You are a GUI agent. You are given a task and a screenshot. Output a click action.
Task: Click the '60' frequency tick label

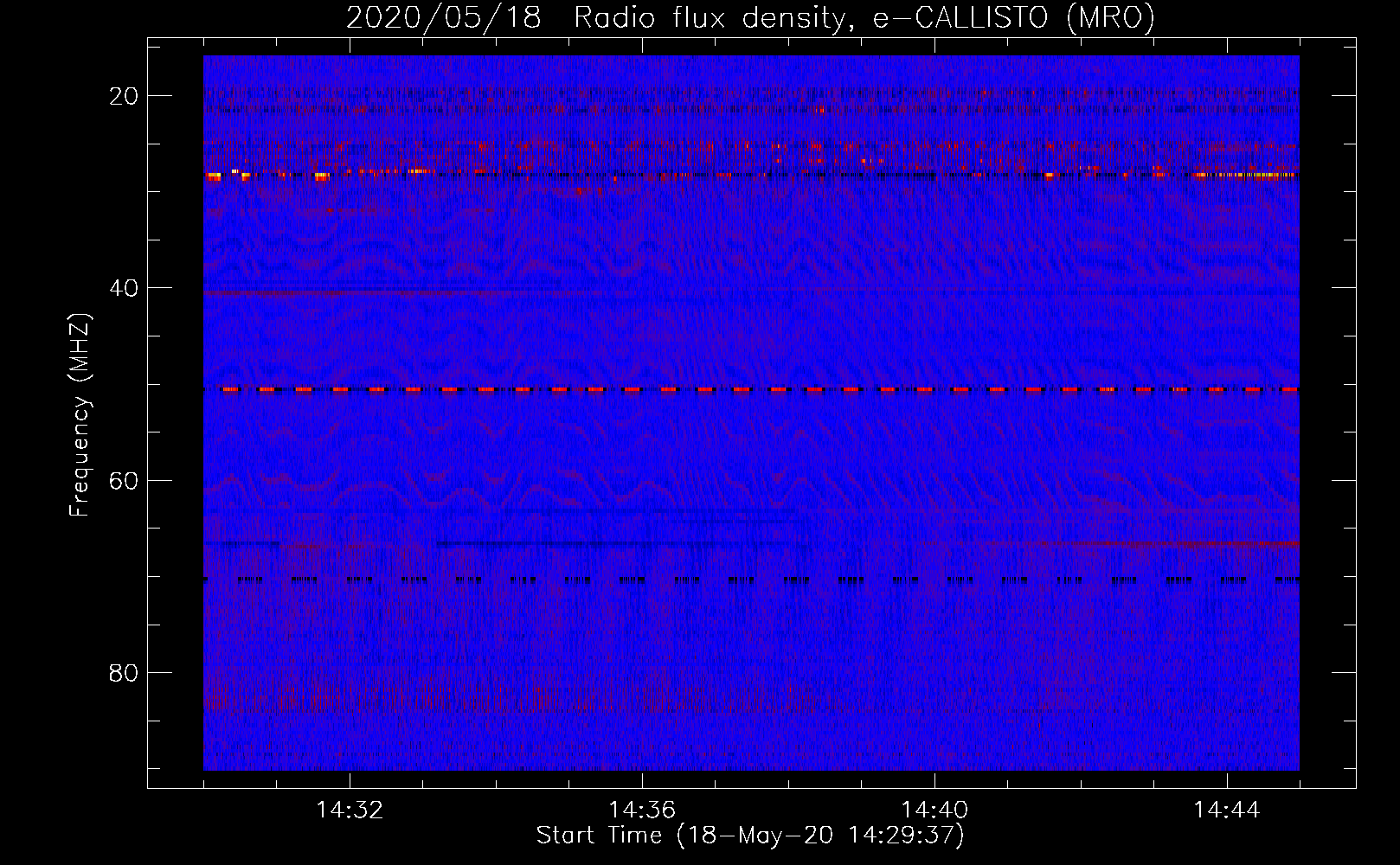pyautogui.click(x=125, y=480)
